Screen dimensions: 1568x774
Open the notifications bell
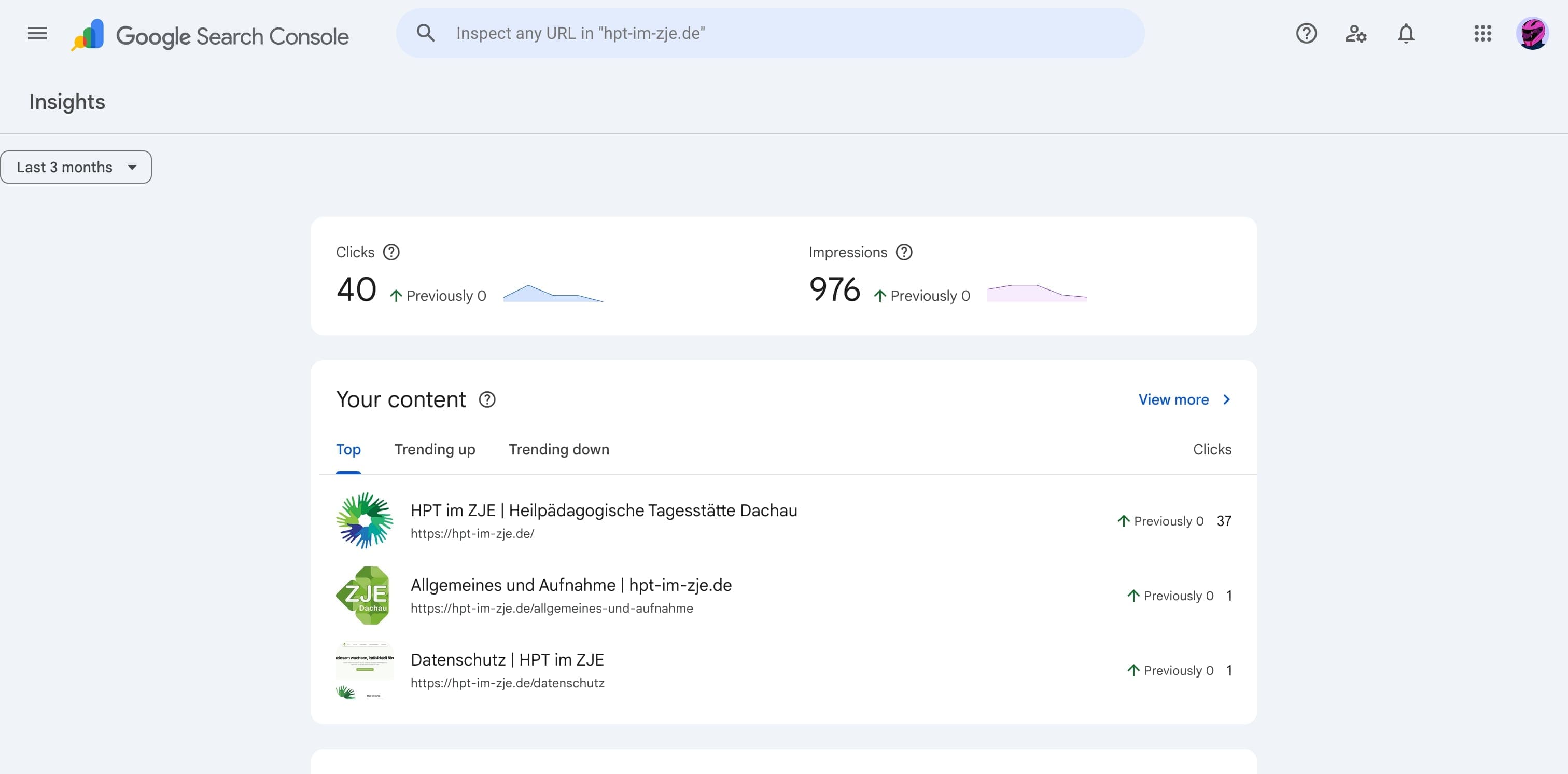[x=1406, y=34]
